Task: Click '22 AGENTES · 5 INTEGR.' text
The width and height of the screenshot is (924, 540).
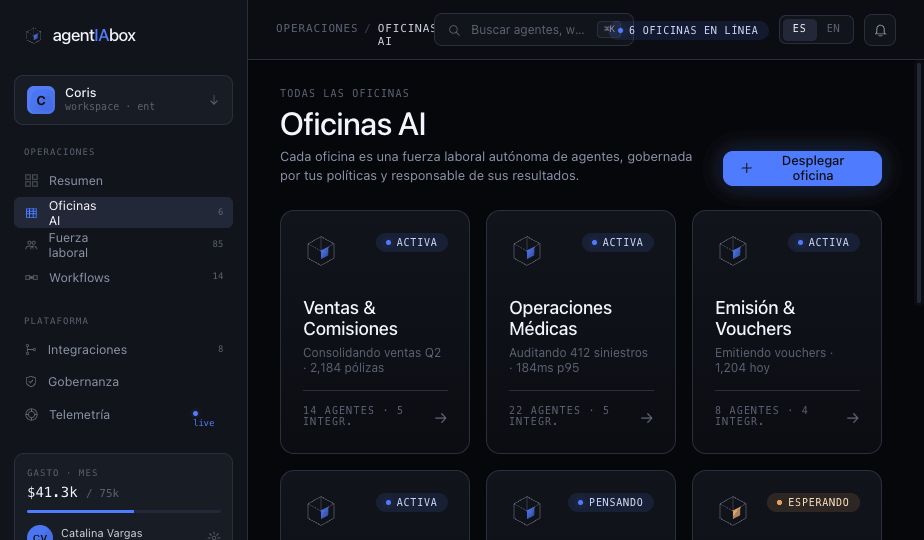Action: coord(559,416)
